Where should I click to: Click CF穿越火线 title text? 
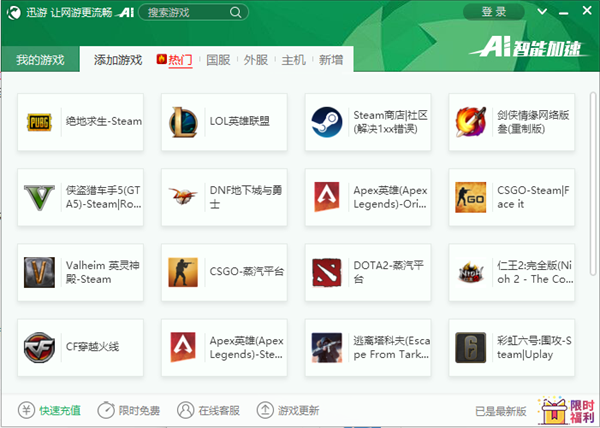(92, 347)
